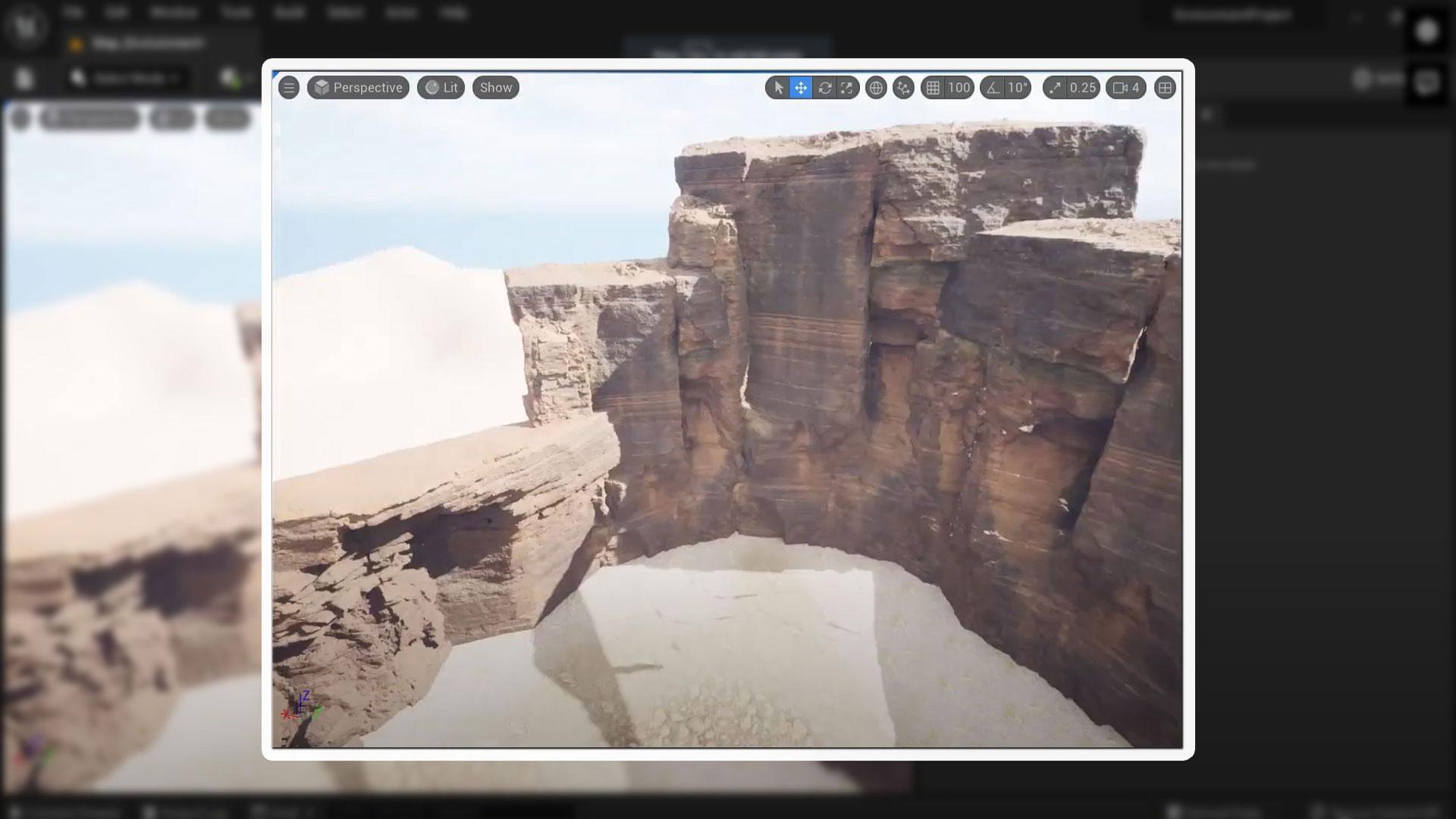
Task: Open the viewport options hamburger menu
Action: pyautogui.click(x=289, y=87)
